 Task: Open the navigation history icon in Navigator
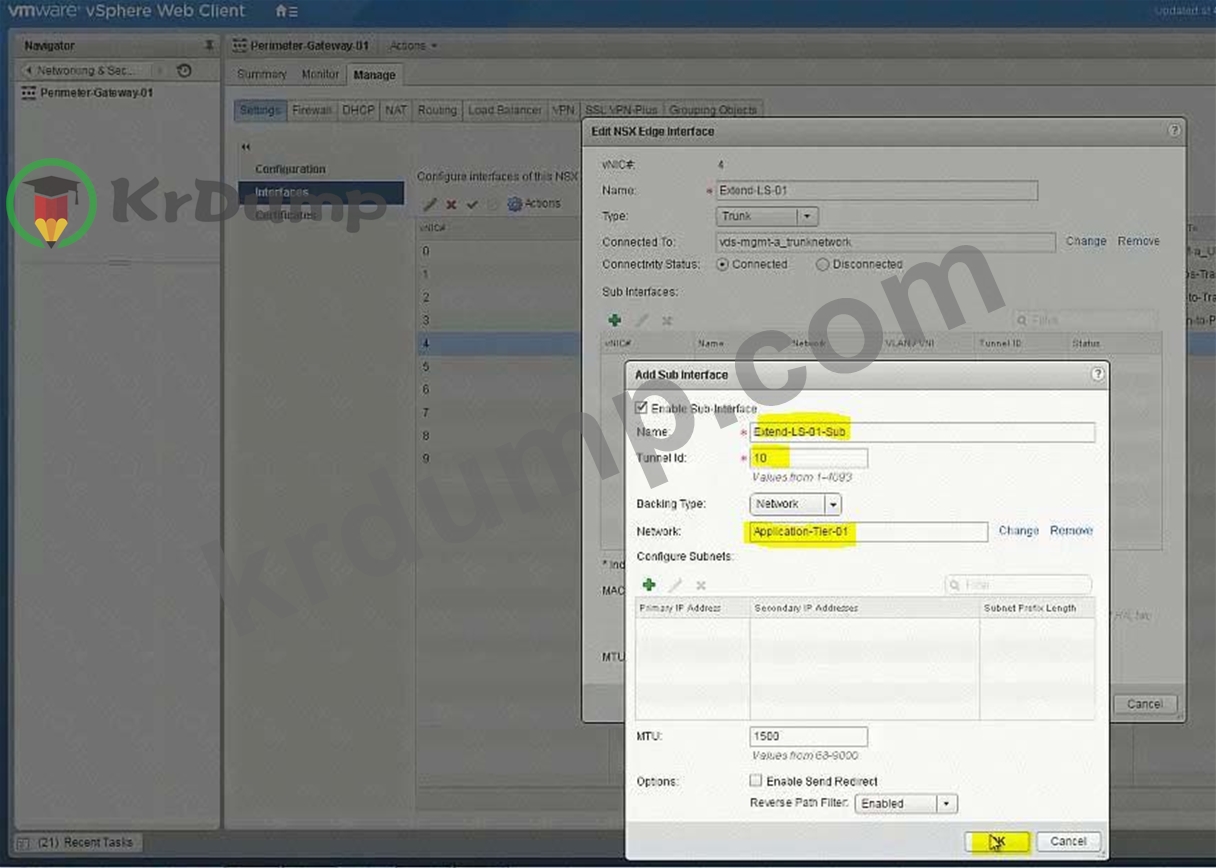(183, 70)
